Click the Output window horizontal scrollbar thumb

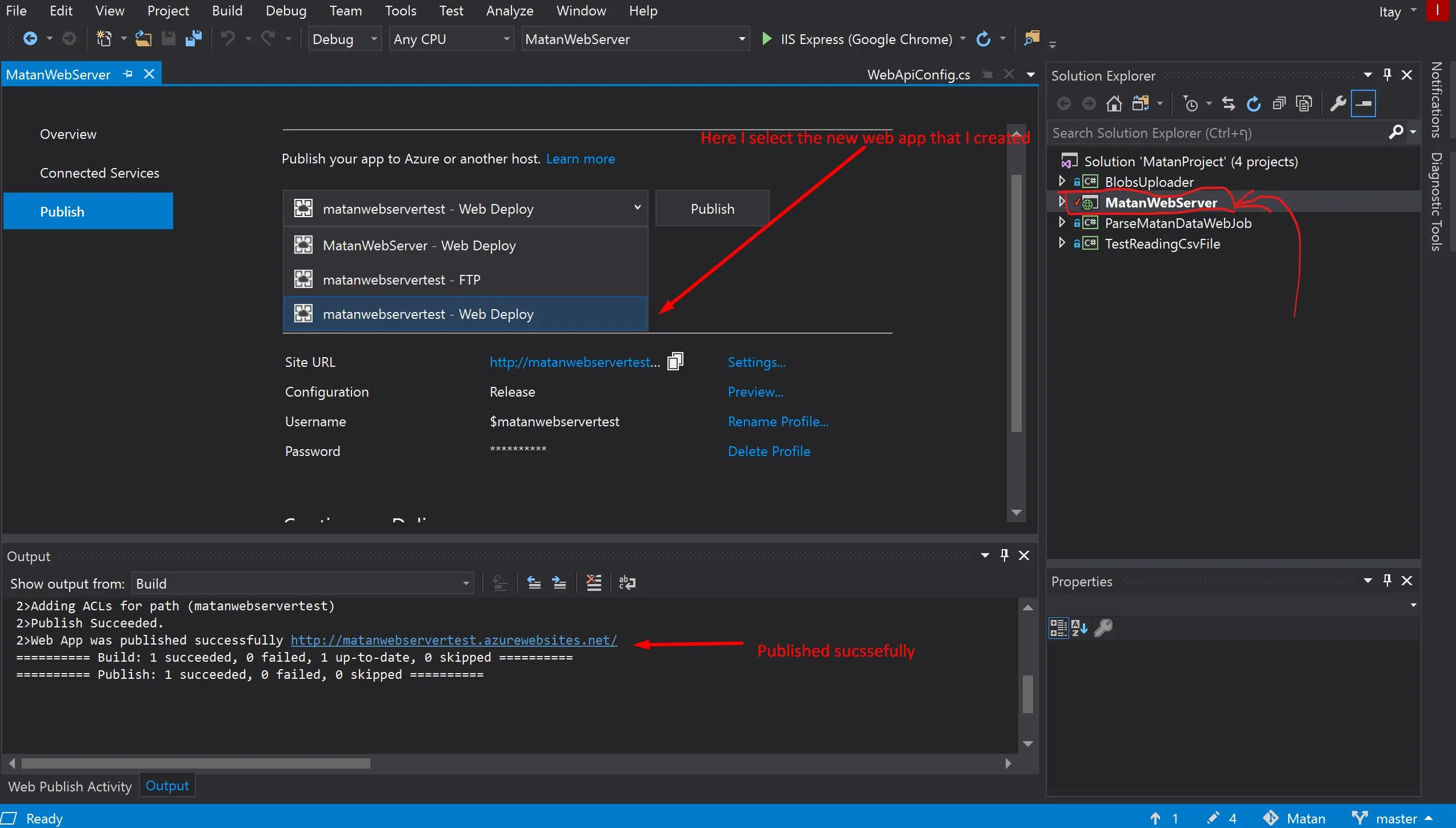tap(196, 763)
